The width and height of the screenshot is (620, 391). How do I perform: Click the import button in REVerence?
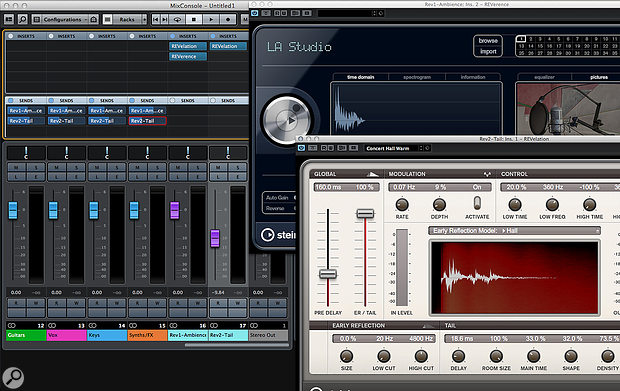(x=488, y=51)
